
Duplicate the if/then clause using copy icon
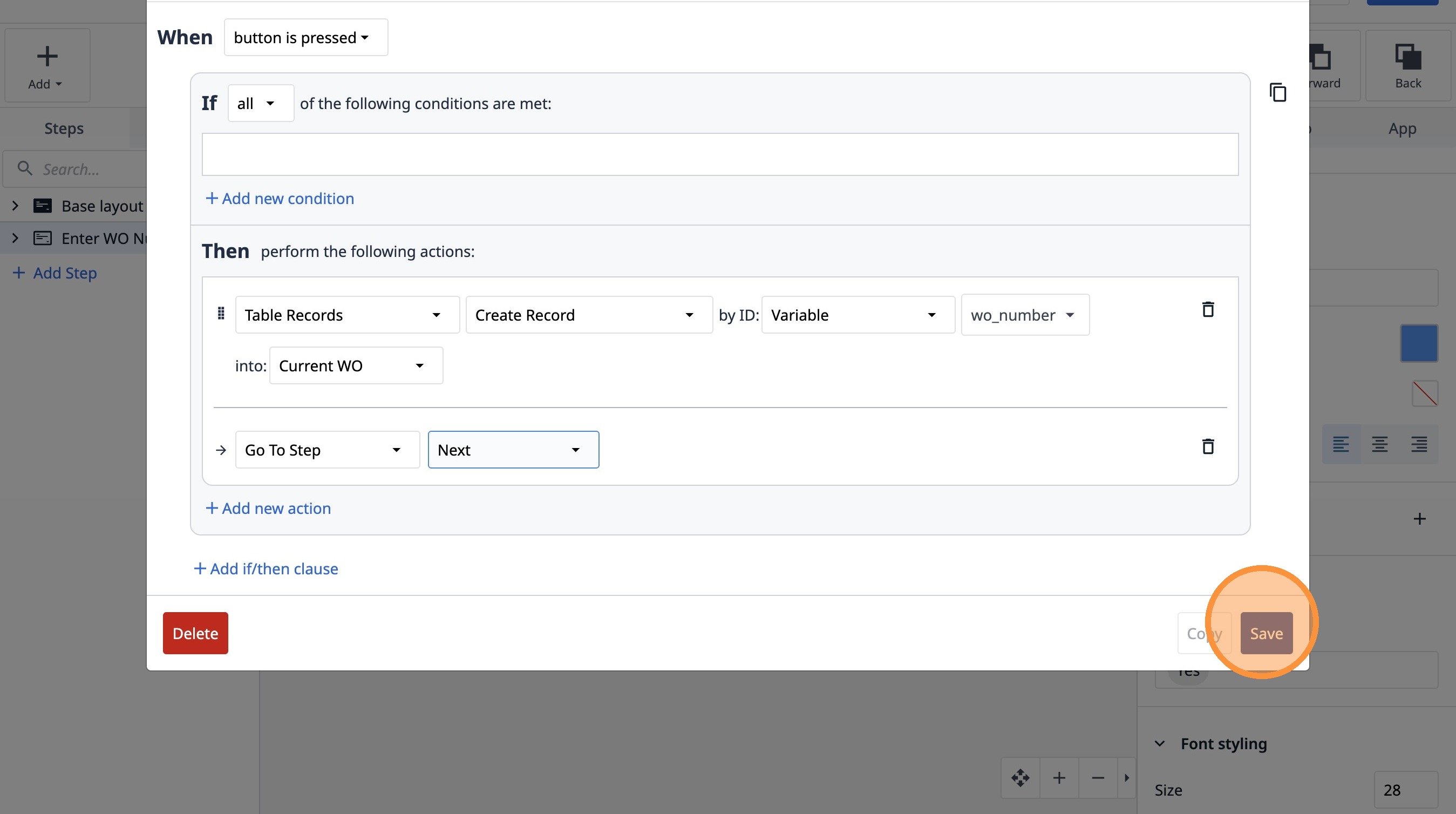[1277, 92]
